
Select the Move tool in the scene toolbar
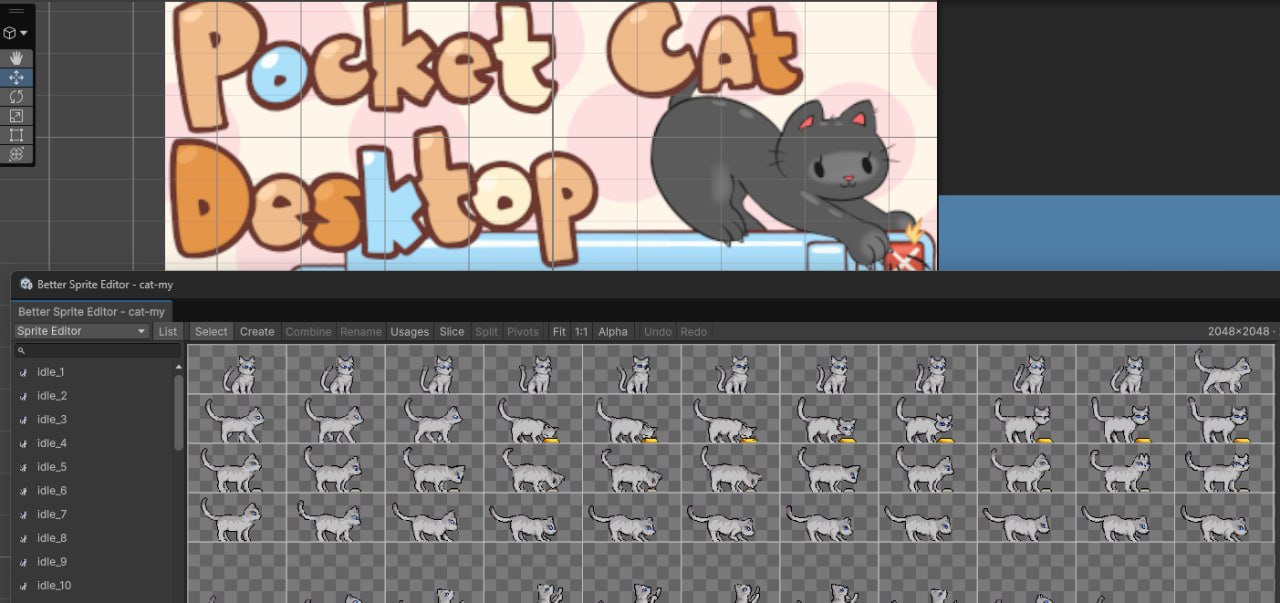[x=16, y=77]
